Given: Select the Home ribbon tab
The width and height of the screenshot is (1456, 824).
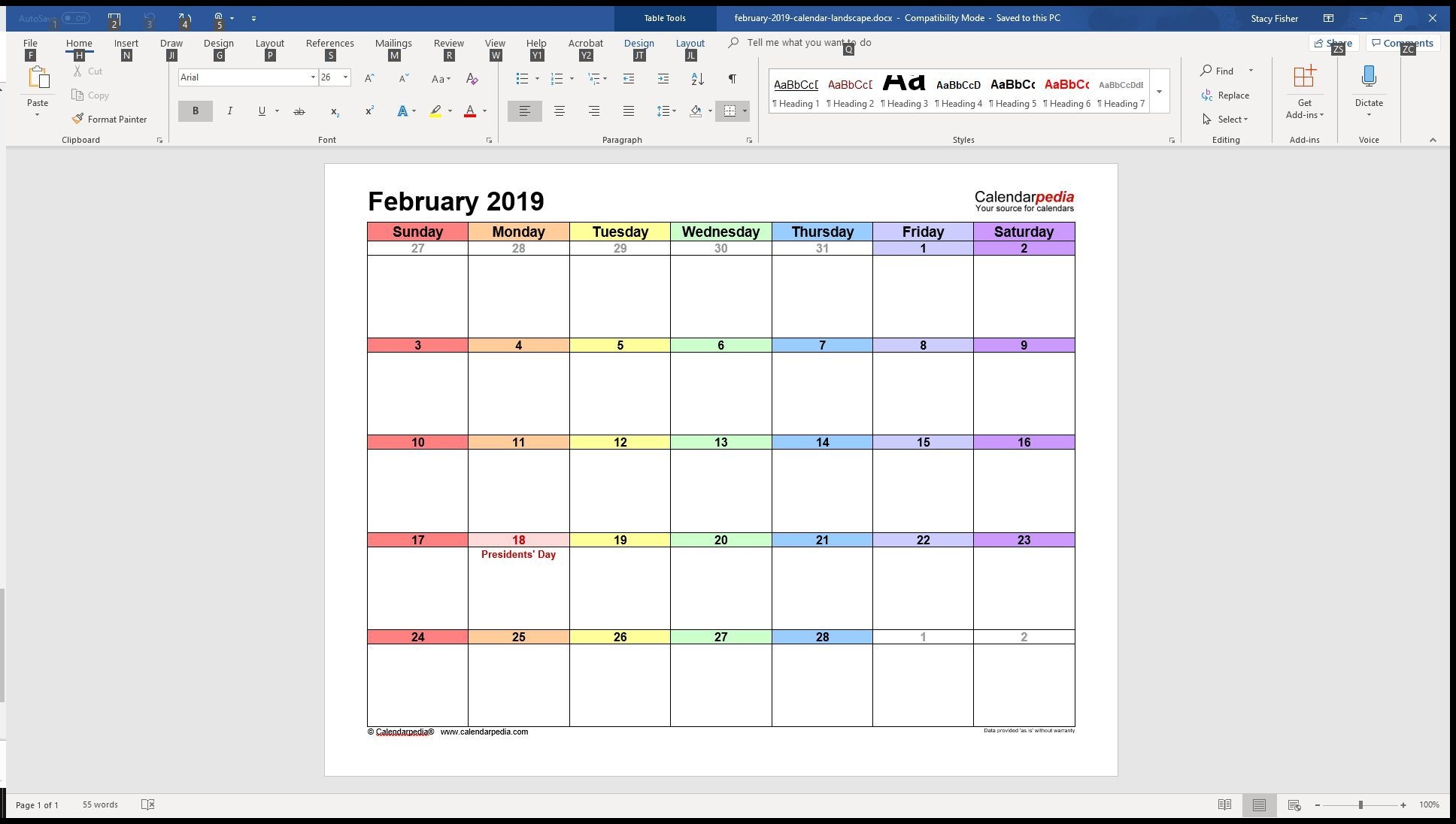Looking at the screenshot, I should coord(79,43).
